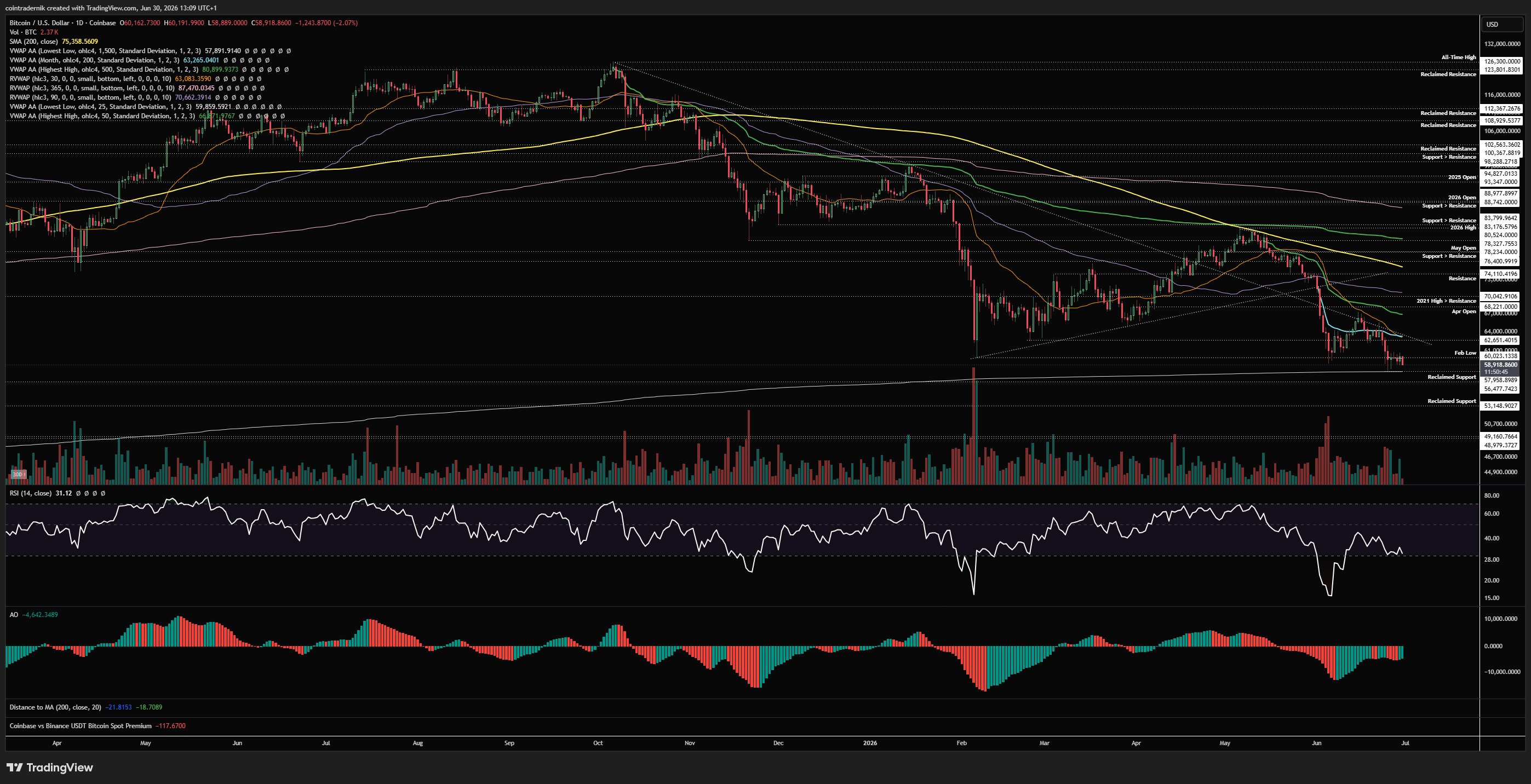Screen dimensions: 1531x784
Task: Click the 2025 Open line label
Action: [x=1462, y=177]
